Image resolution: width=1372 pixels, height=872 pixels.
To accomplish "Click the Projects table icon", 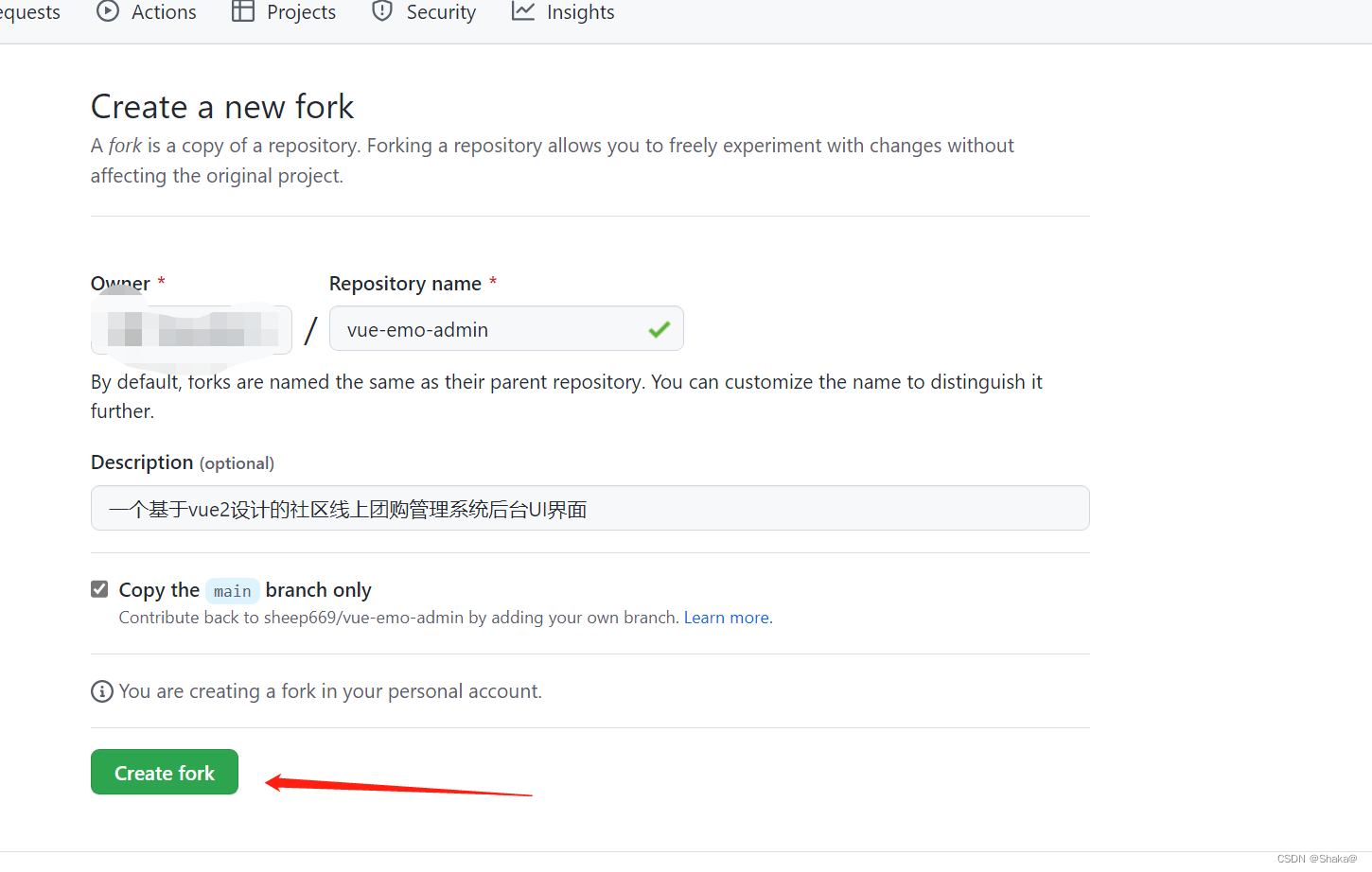I will (243, 11).
